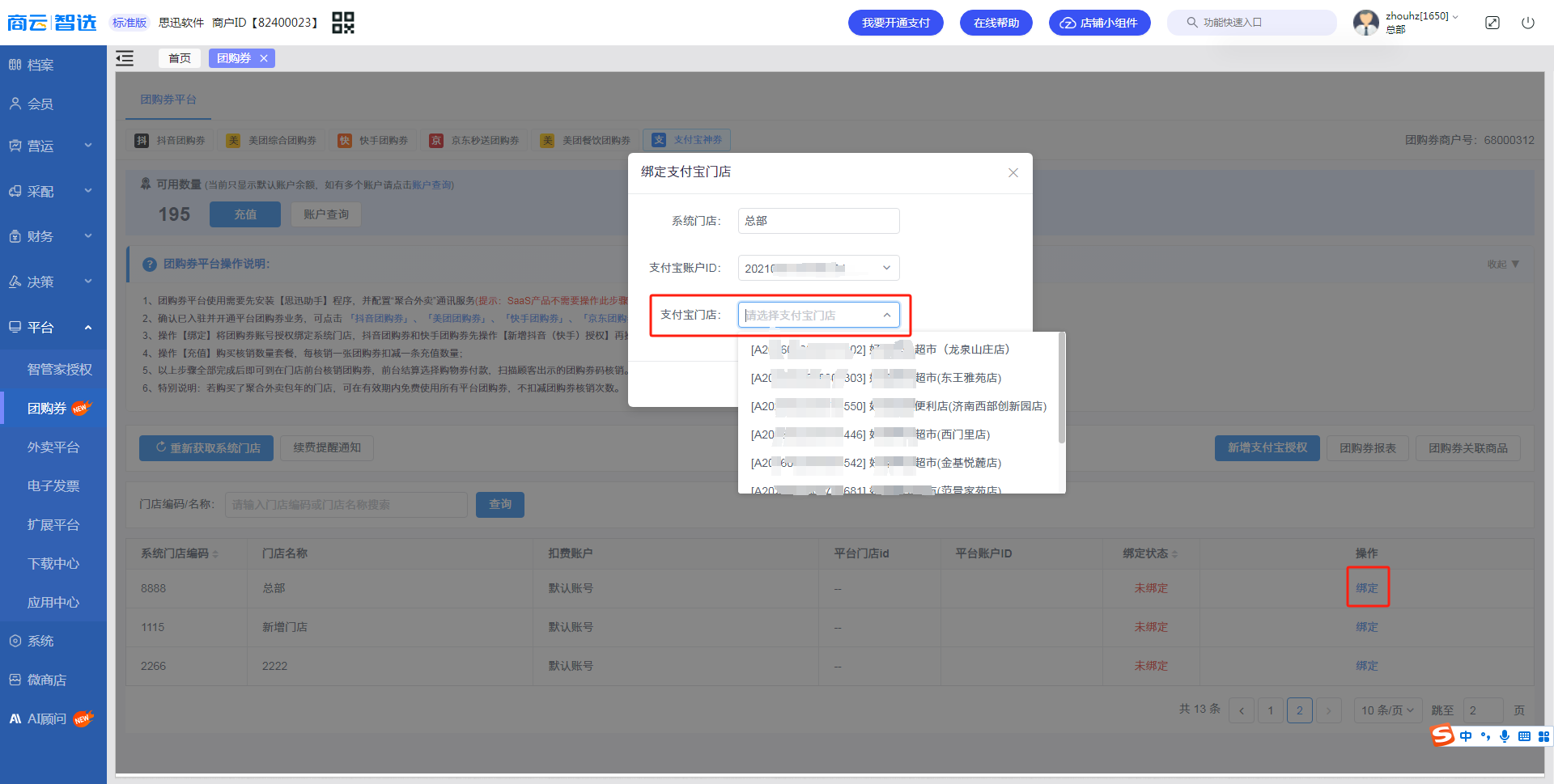Open the 支付宝账户ID dropdown
Image resolution: width=1554 pixels, height=784 pixels.
coord(818,268)
